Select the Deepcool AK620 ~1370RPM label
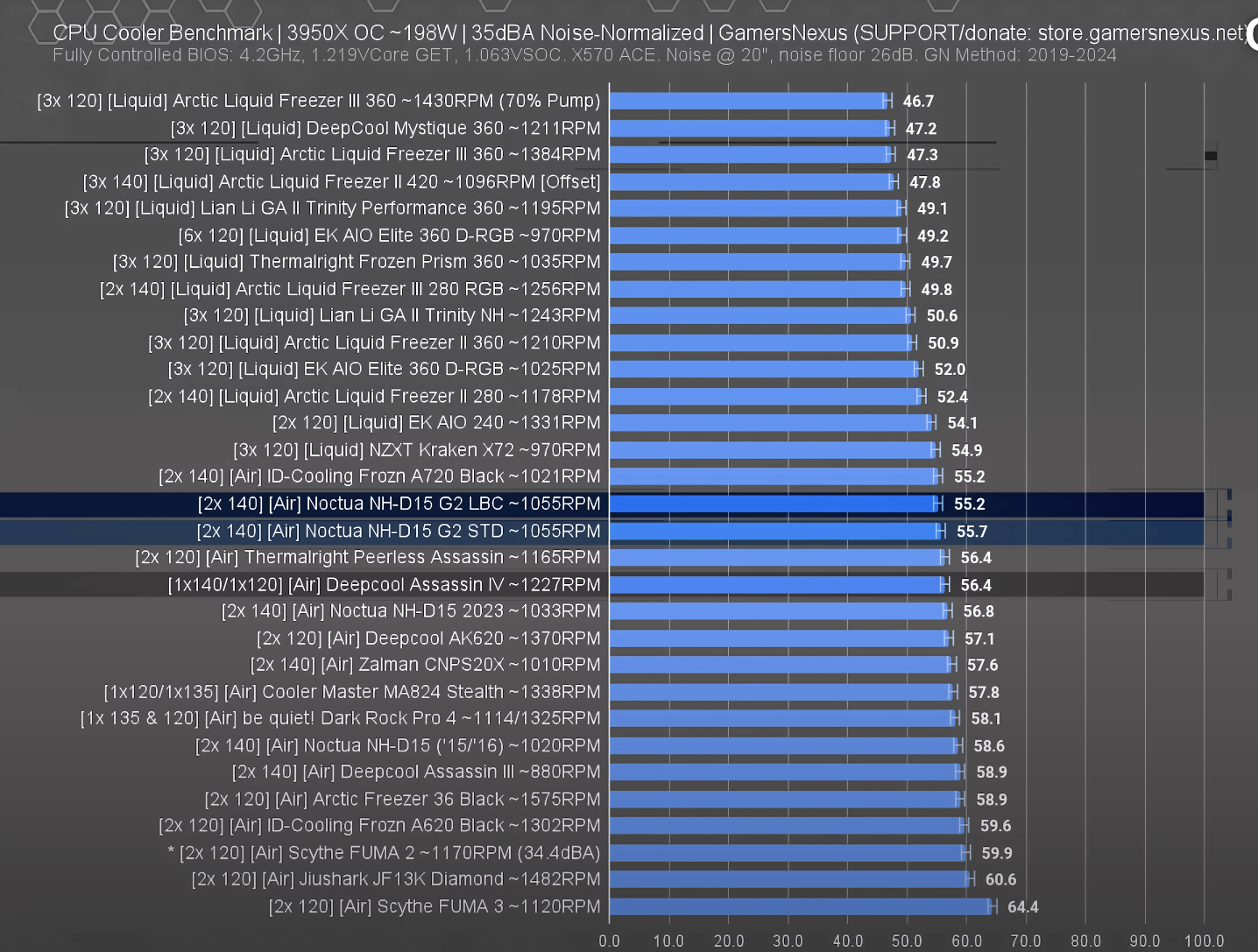Screen dimensions: 1258x952 click(428, 638)
